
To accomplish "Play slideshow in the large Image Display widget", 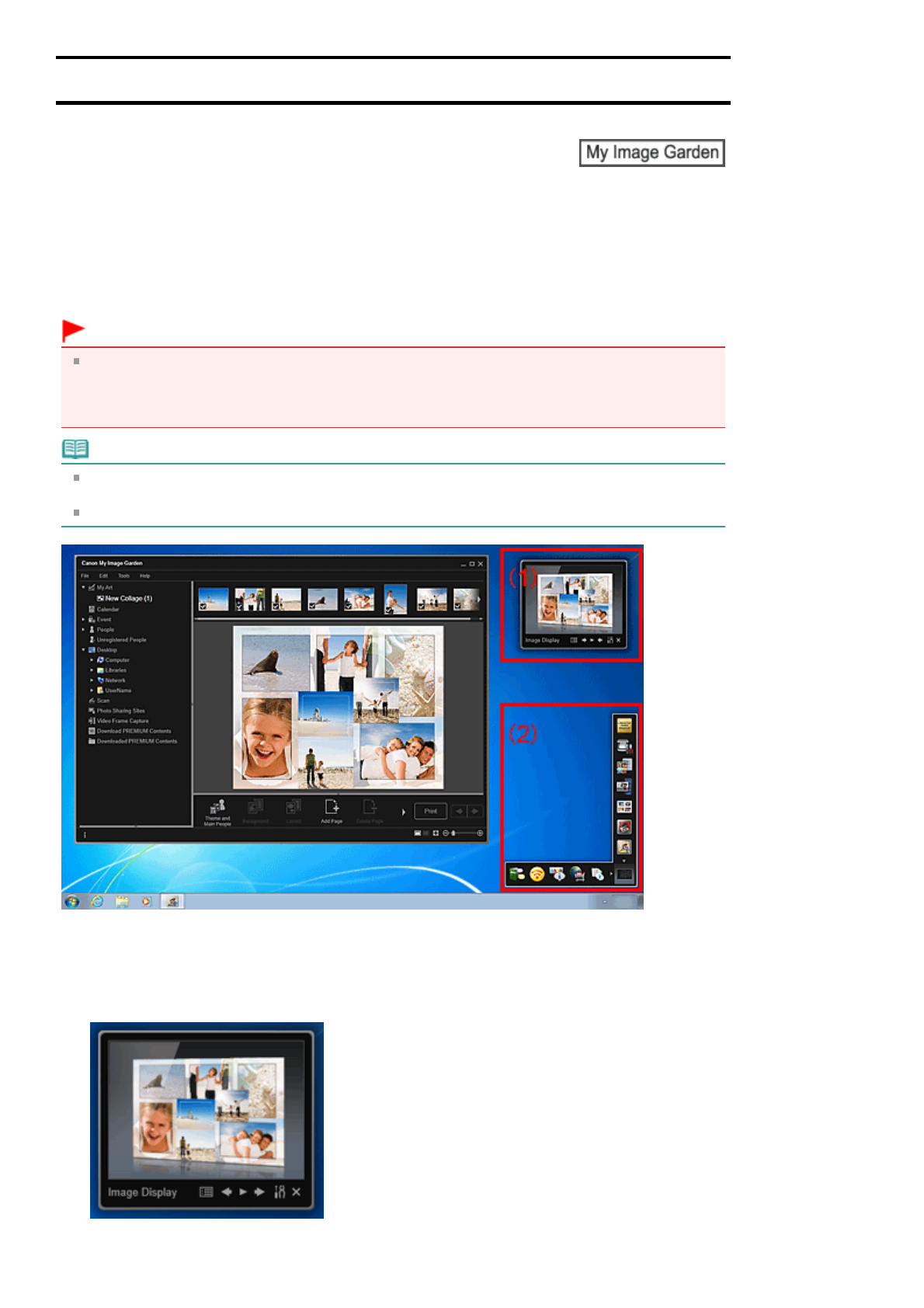I will click(243, 1191).
